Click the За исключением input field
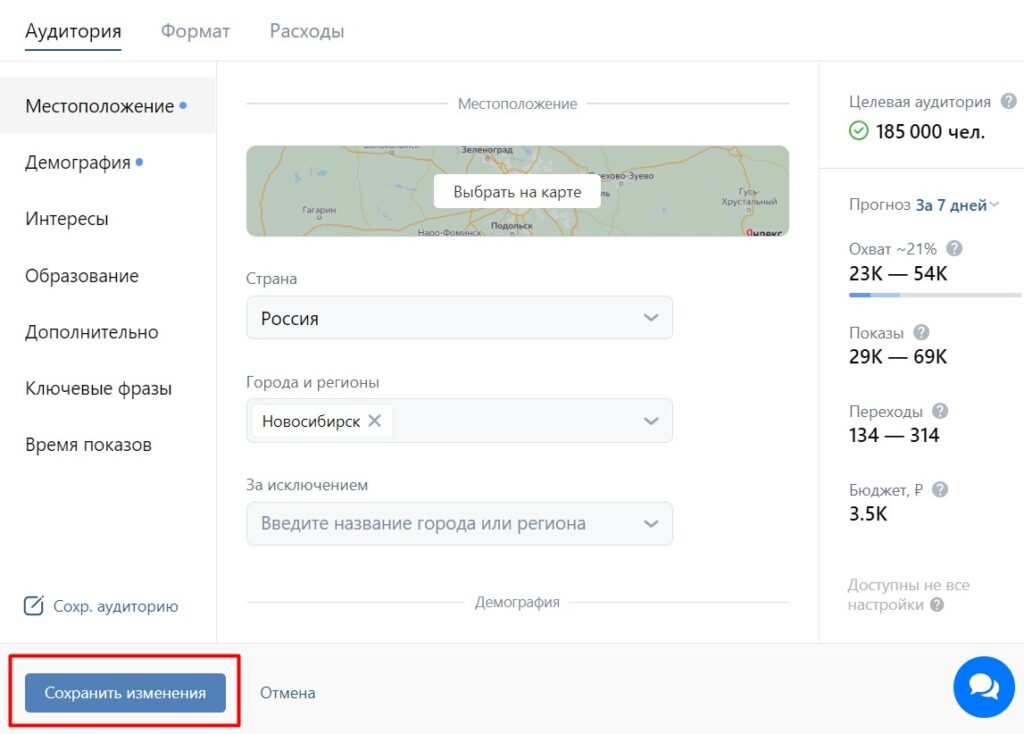1024x734 pixels. 440,523
